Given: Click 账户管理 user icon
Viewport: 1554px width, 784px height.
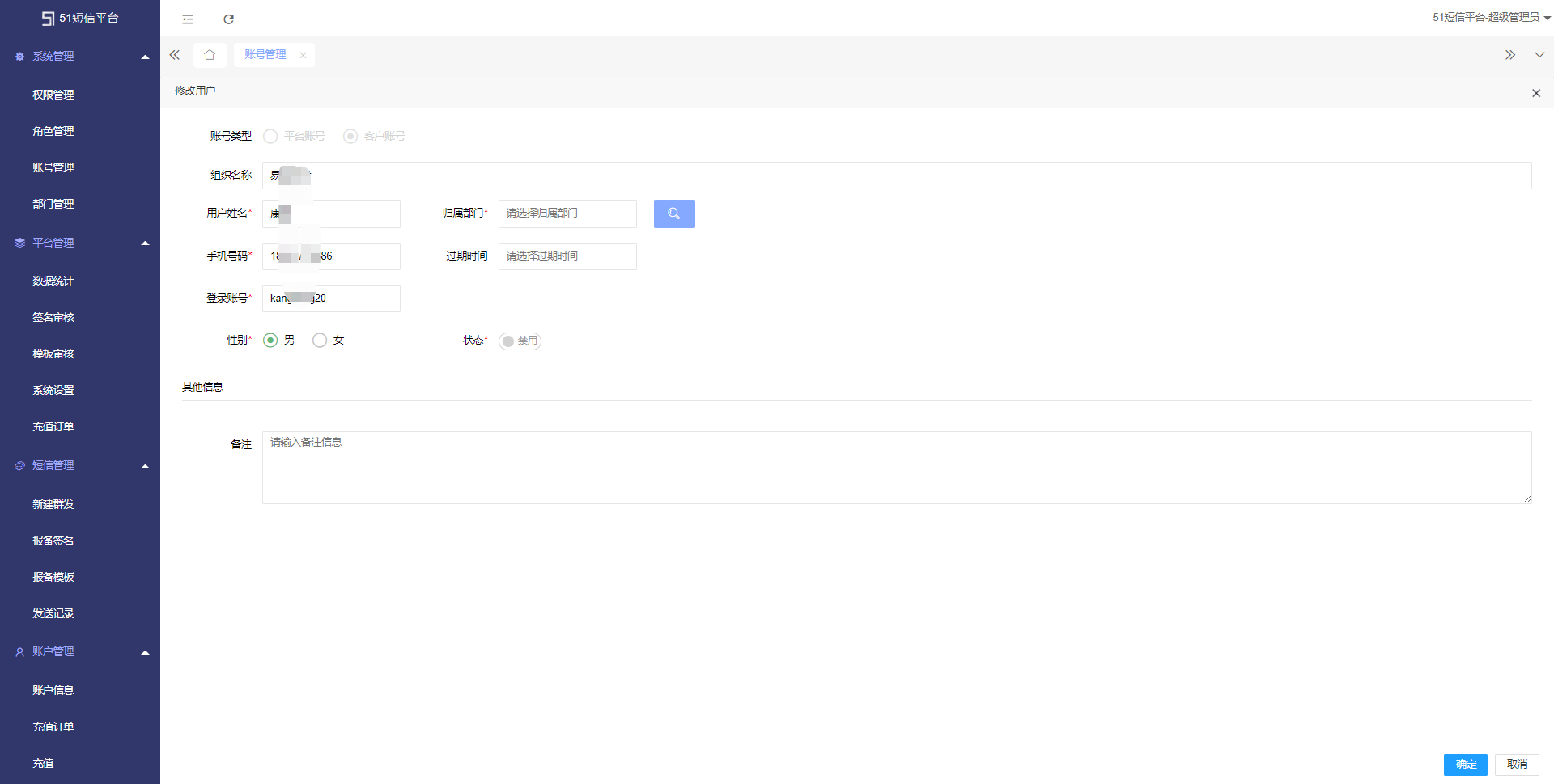Looking at the screenshot, I should pyautogui.click(x=19, y=652).
